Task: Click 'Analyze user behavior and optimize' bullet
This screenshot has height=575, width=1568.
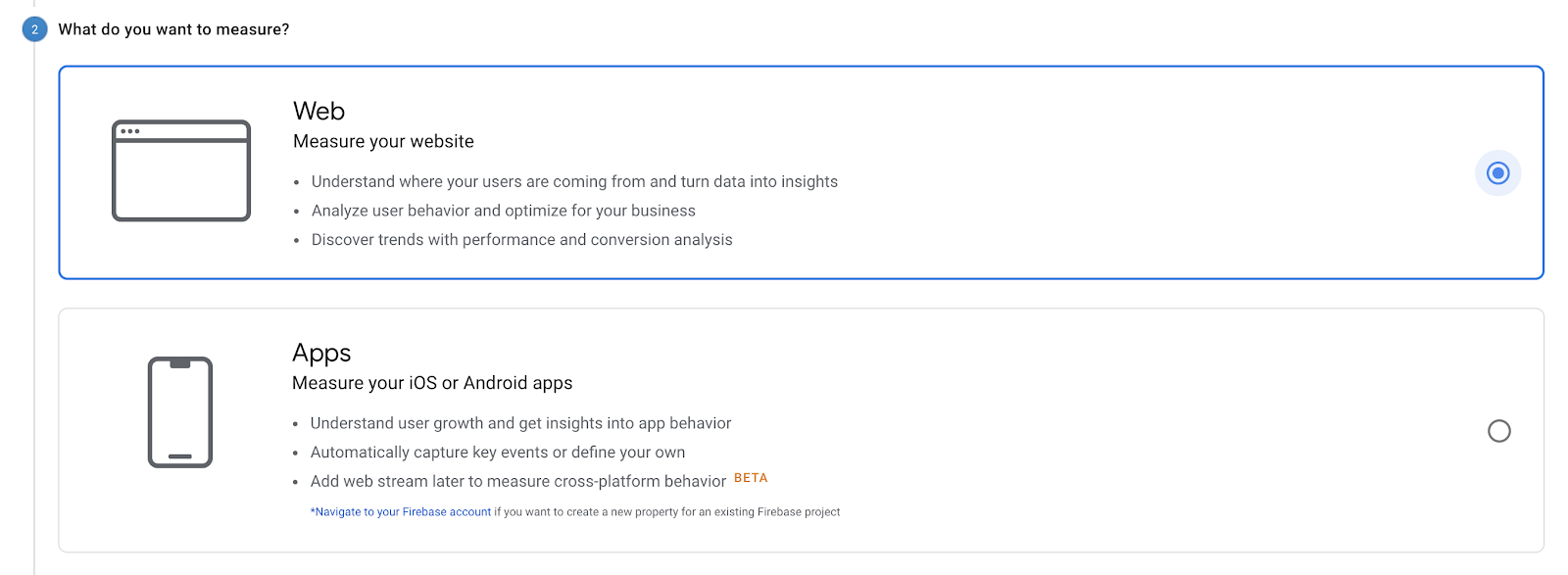Action: pos(503,211)
